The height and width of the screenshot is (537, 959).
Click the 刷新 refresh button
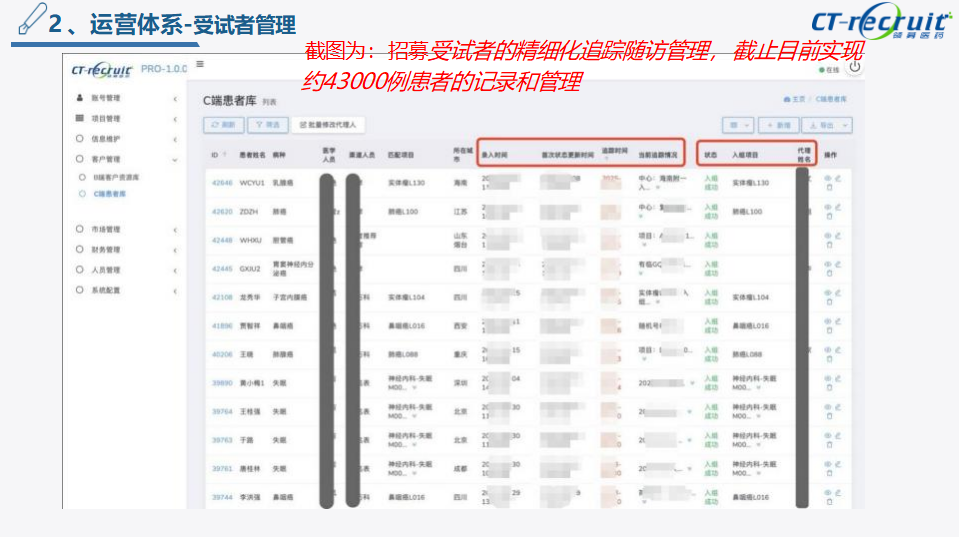(x=223, y=125)
